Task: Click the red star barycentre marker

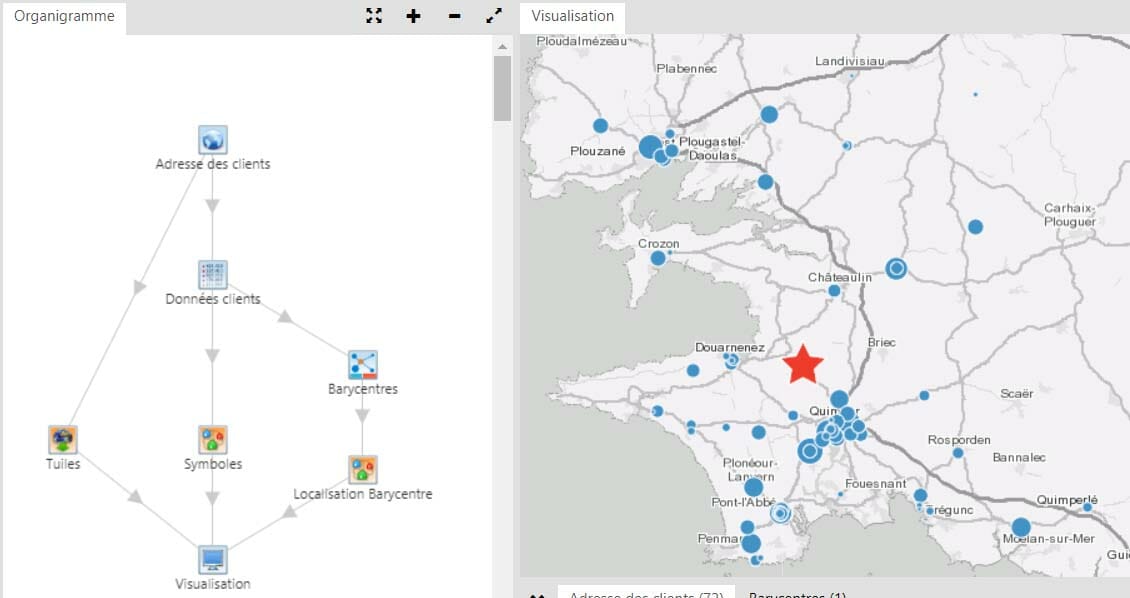Action: pyautogui.click(x=802, y=365)
